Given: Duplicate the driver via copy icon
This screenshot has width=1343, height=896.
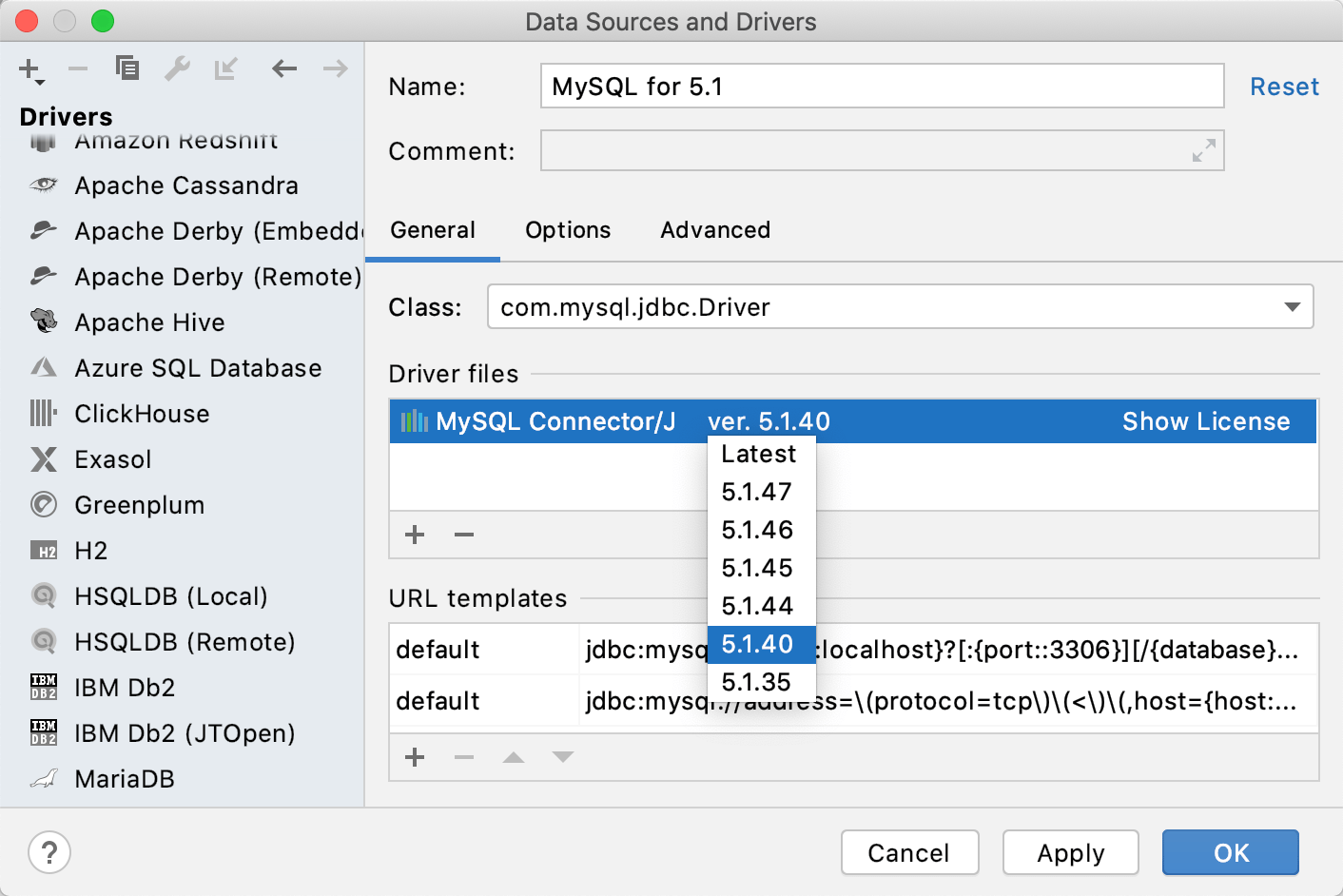Looking at the screenshot, I should [127, 68].
